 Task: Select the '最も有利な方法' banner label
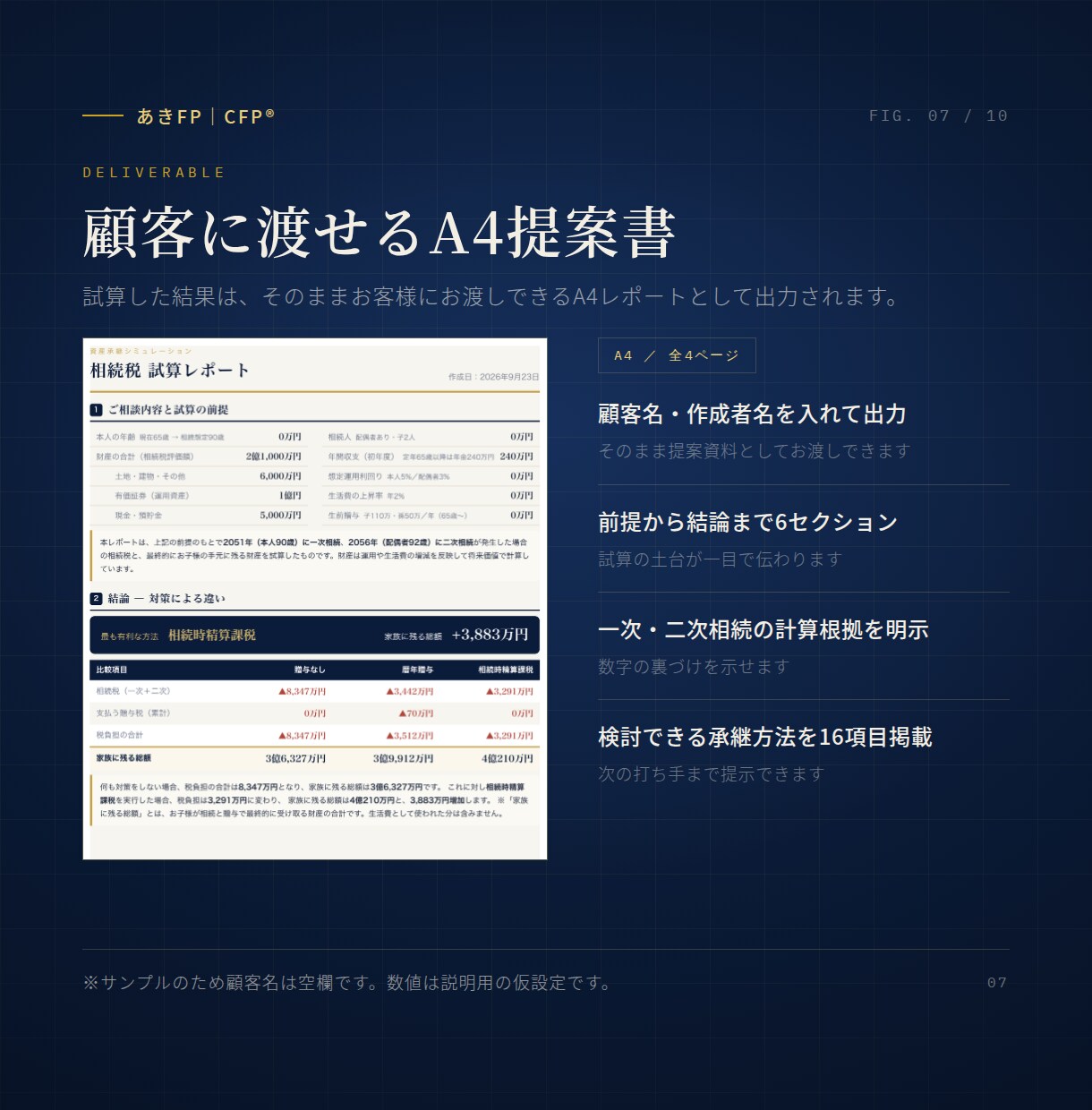click(x=130, y=636)
